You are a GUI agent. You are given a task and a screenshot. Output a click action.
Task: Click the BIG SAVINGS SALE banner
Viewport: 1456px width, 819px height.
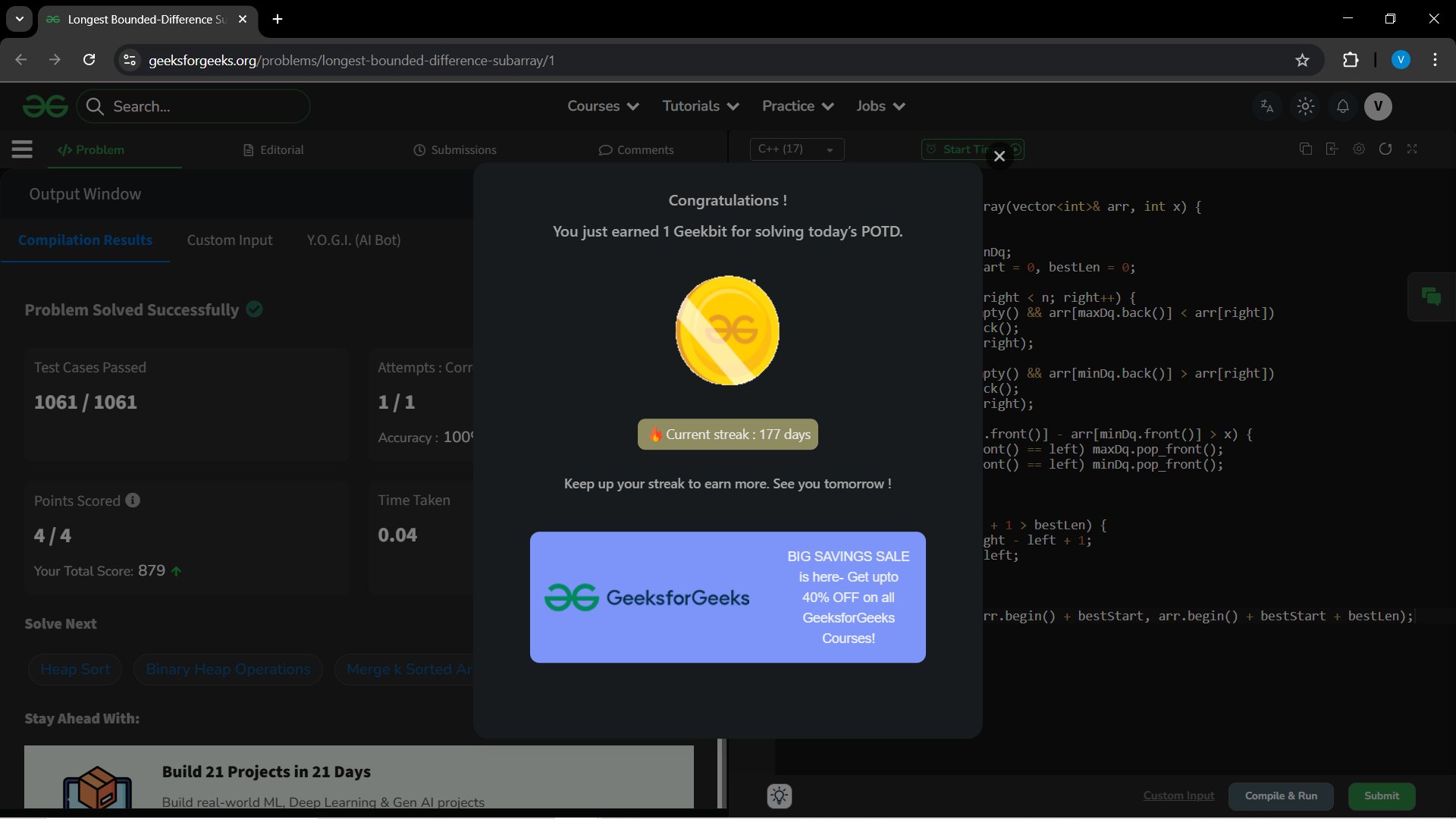coord(727,598)
